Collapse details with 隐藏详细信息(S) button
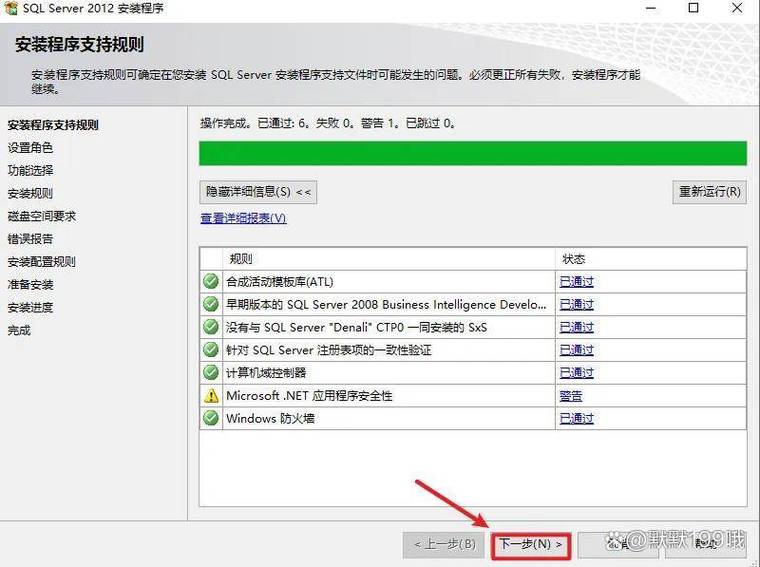The height and width of the screenshot is (567, 760). coord(258,192)
